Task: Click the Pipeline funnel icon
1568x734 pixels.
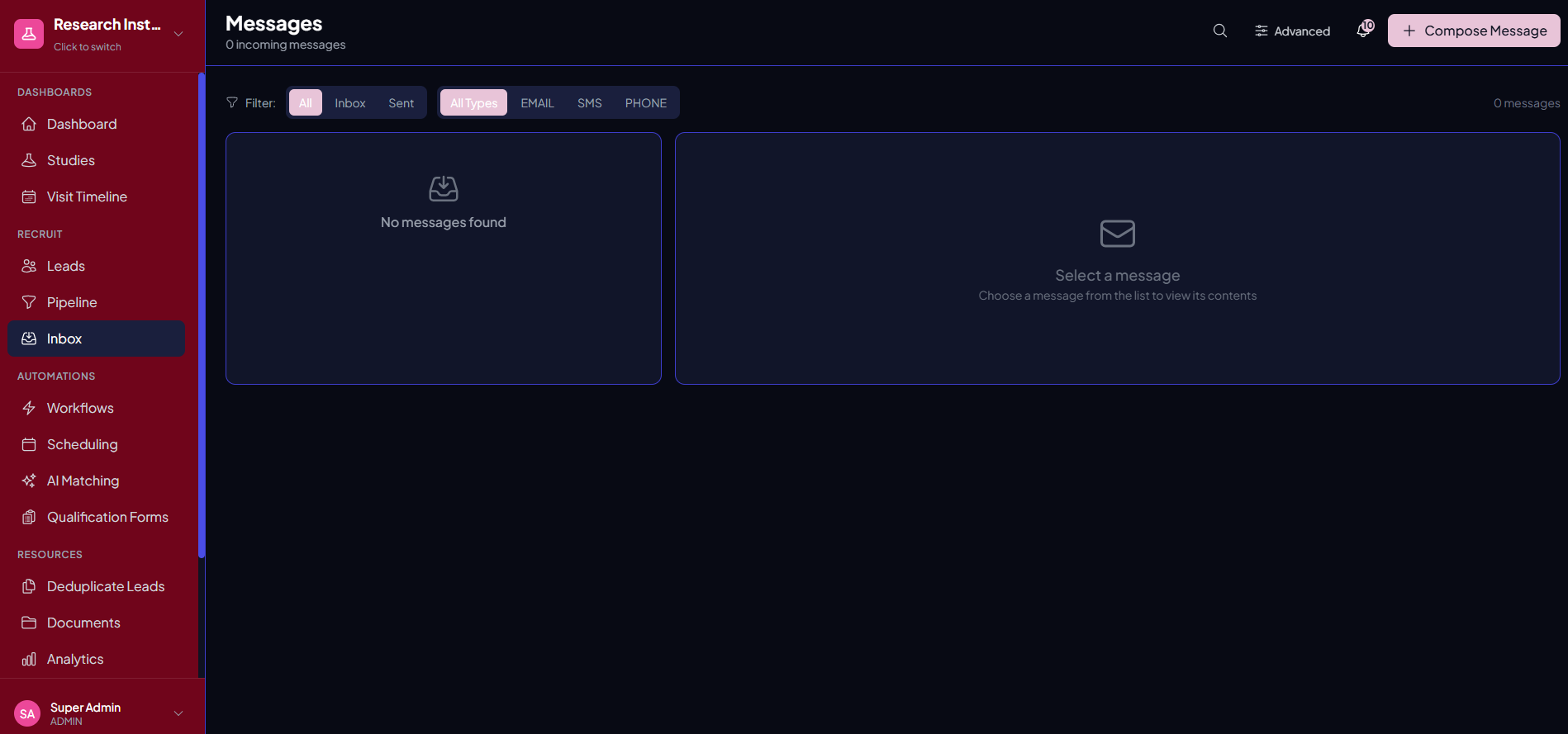Action: [29, 302]
